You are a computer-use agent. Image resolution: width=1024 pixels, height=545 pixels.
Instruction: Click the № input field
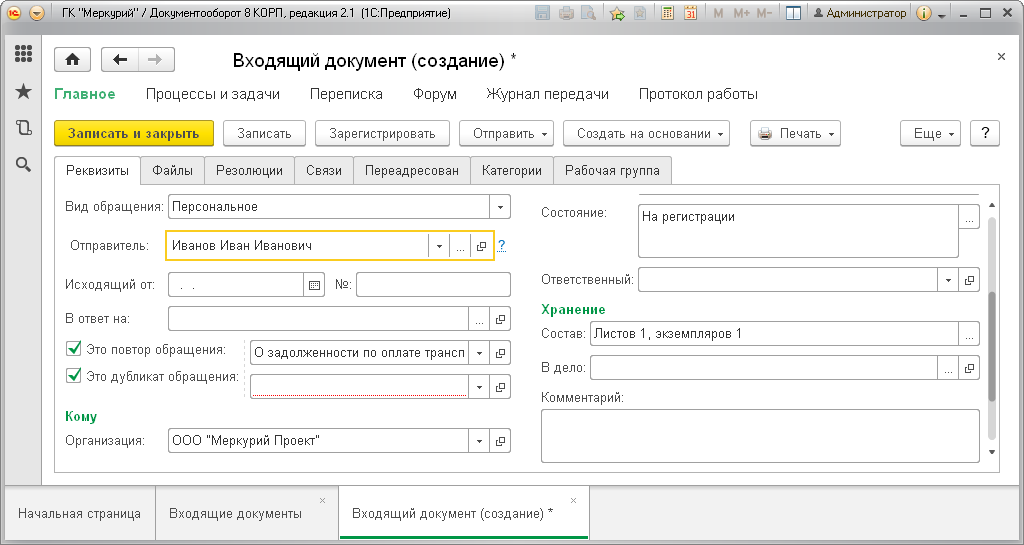pyautogui.click(x=434, y=285)
